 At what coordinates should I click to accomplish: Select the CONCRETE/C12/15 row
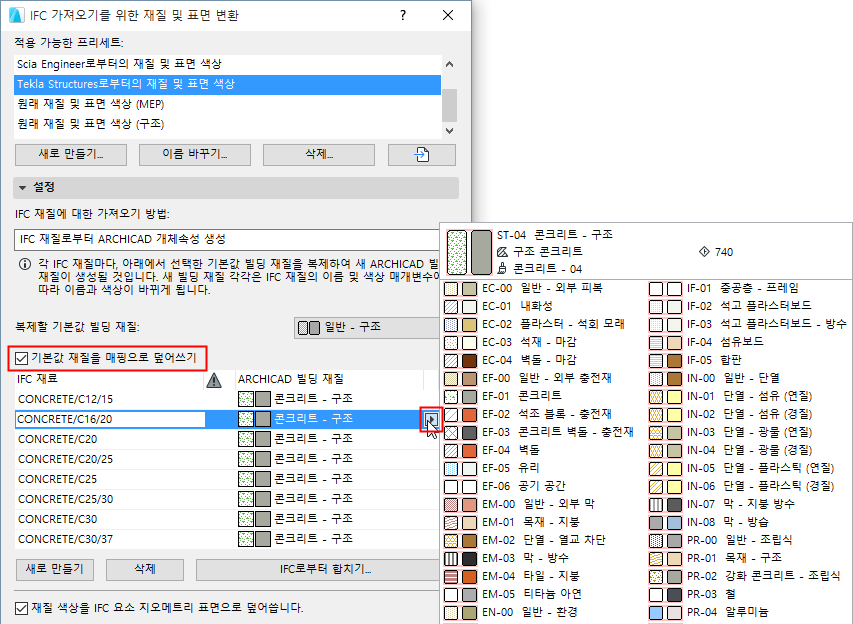pyautogui.click(x=226, y=399)
